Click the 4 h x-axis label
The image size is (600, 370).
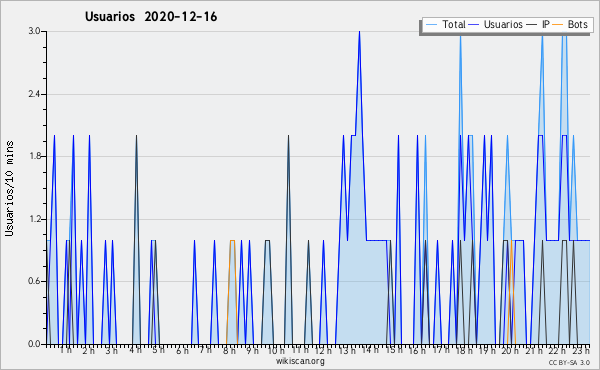135,350
